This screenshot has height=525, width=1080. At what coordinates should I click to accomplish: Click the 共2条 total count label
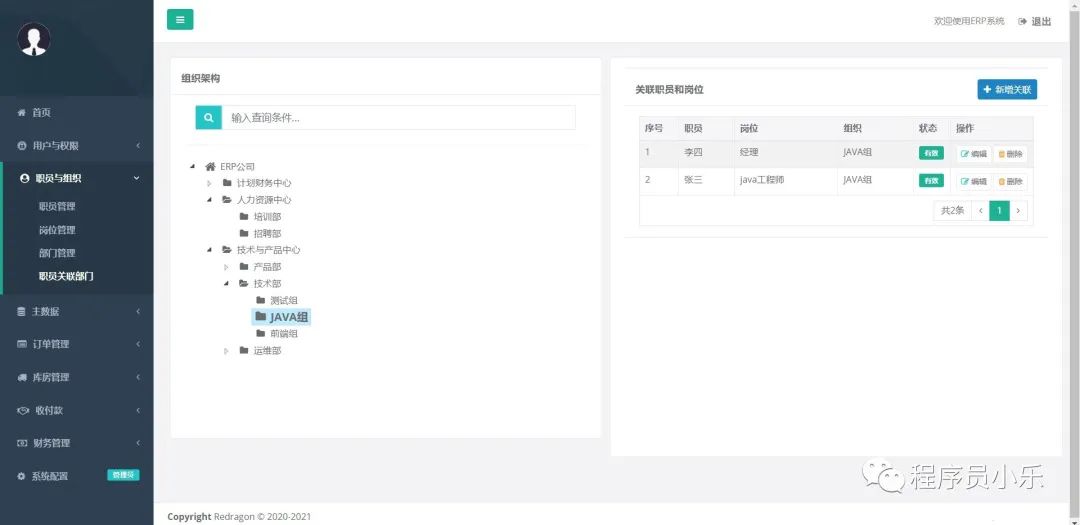(x=953, y=211)
